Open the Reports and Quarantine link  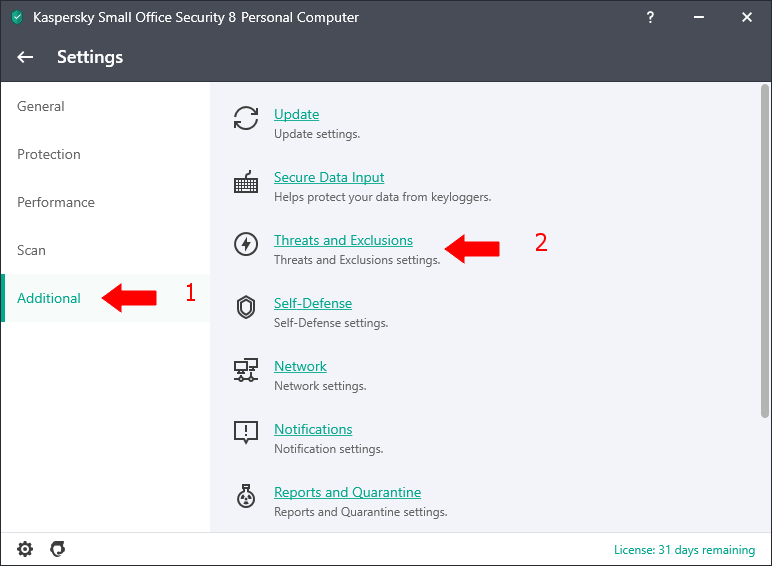(x=348, y=492)
